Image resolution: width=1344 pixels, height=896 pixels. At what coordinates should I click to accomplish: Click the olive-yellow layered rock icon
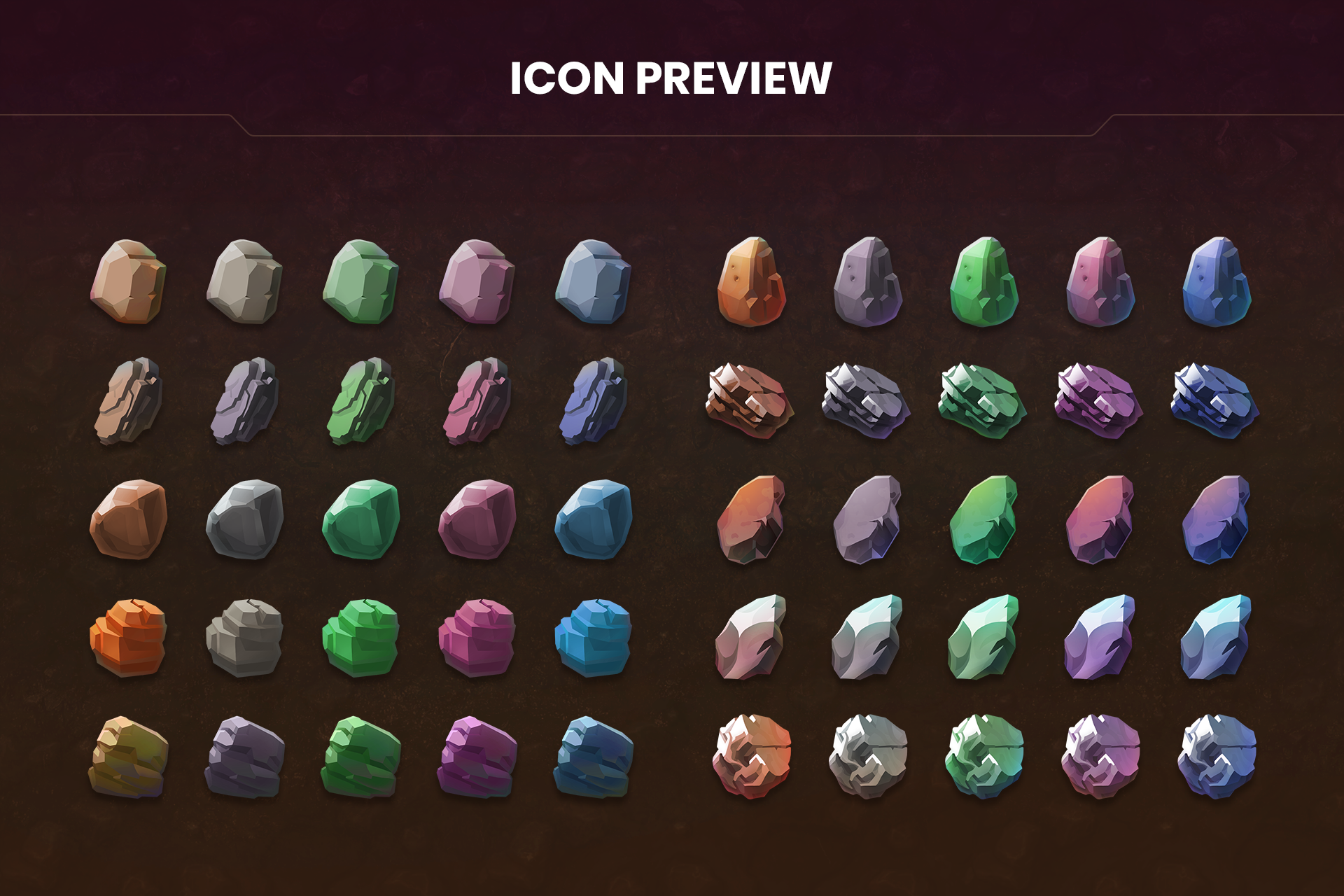(129, 757)
